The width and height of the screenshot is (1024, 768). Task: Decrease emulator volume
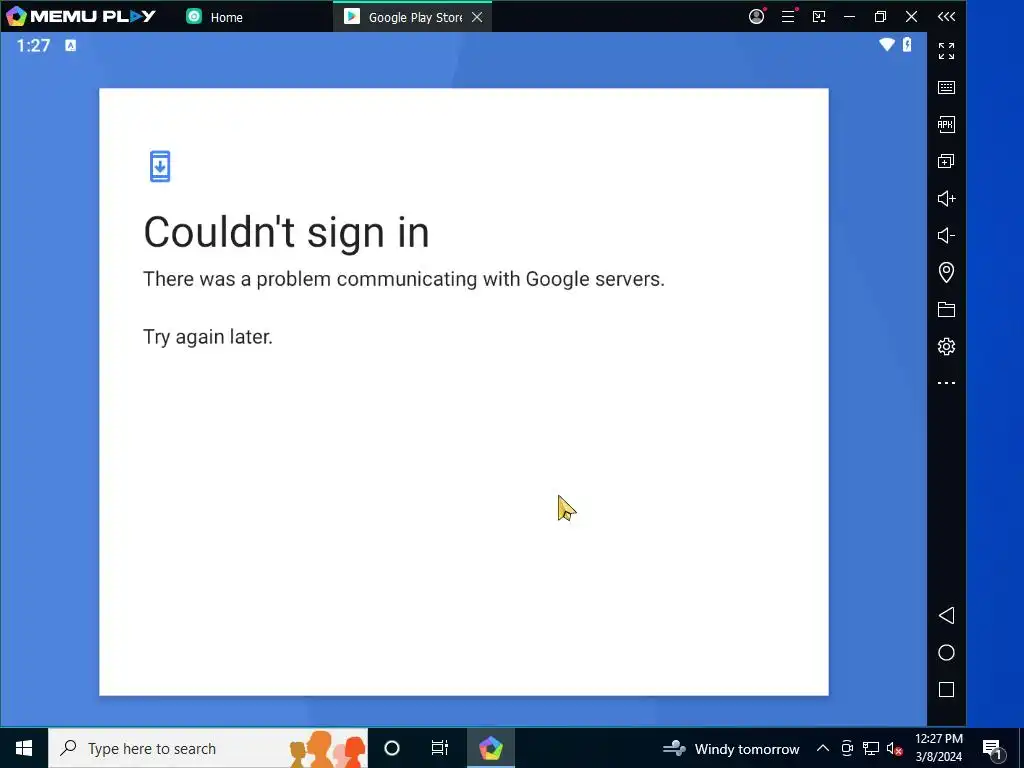point(946,235)
